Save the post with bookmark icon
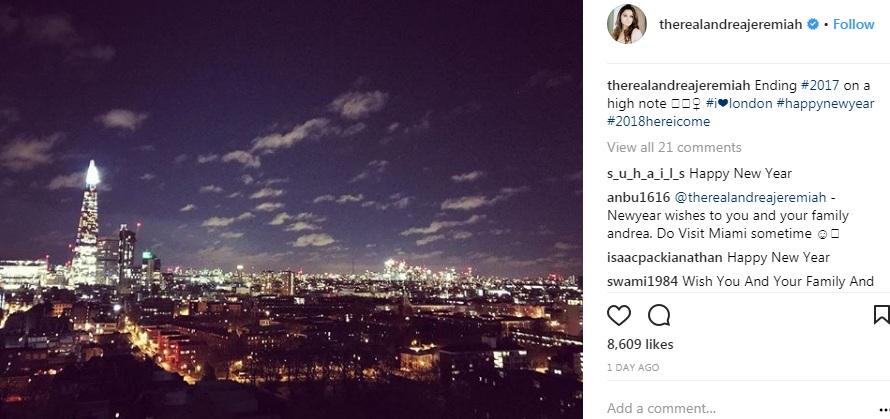The width and height of the screenshot is (890, 419). point(881,315)
